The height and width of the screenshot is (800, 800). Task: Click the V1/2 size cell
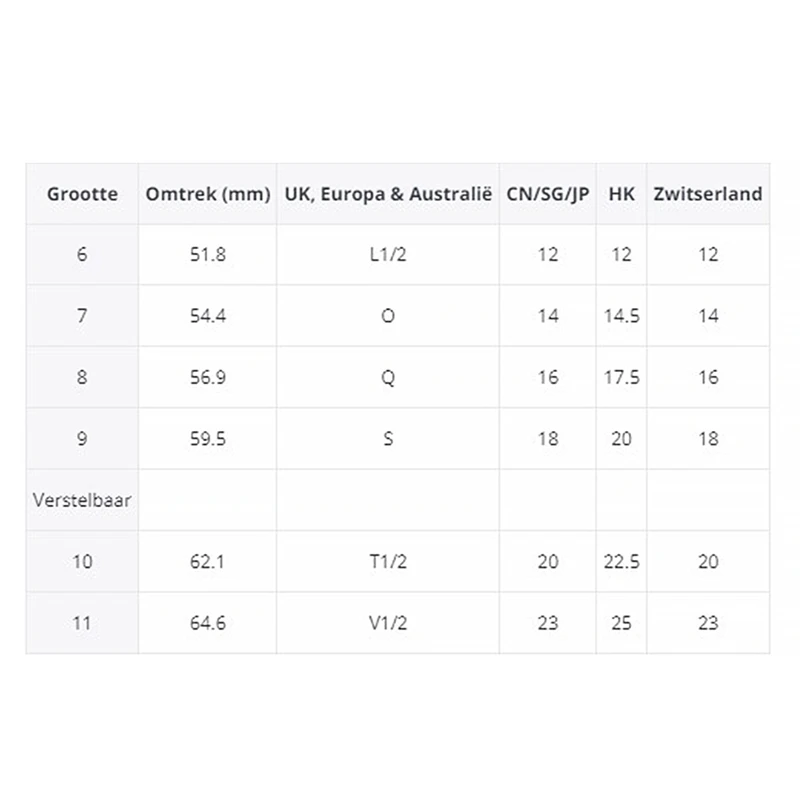tap(389, 623)
